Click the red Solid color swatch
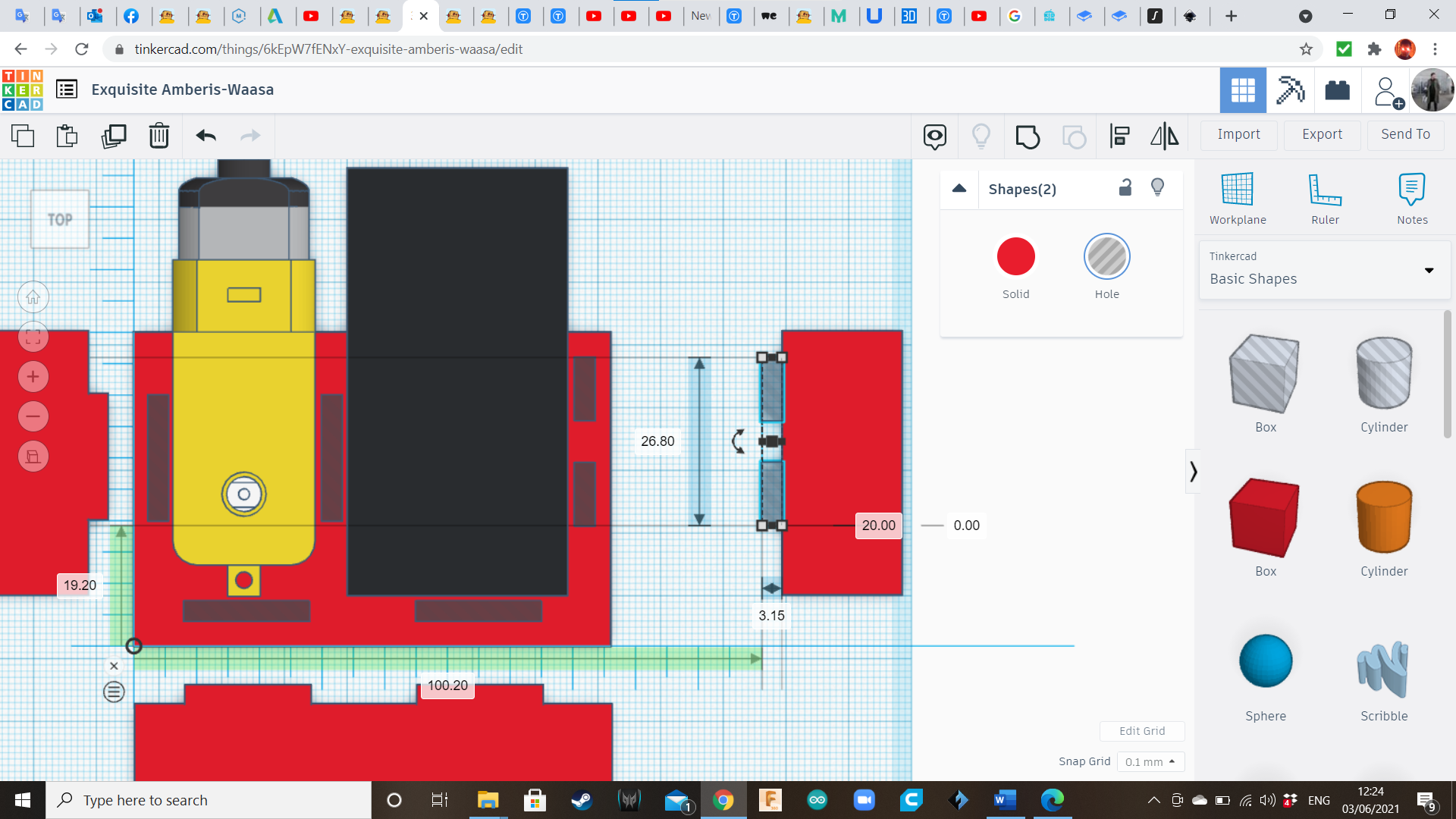This screenshot has height=819, width=1456. 1015,257
